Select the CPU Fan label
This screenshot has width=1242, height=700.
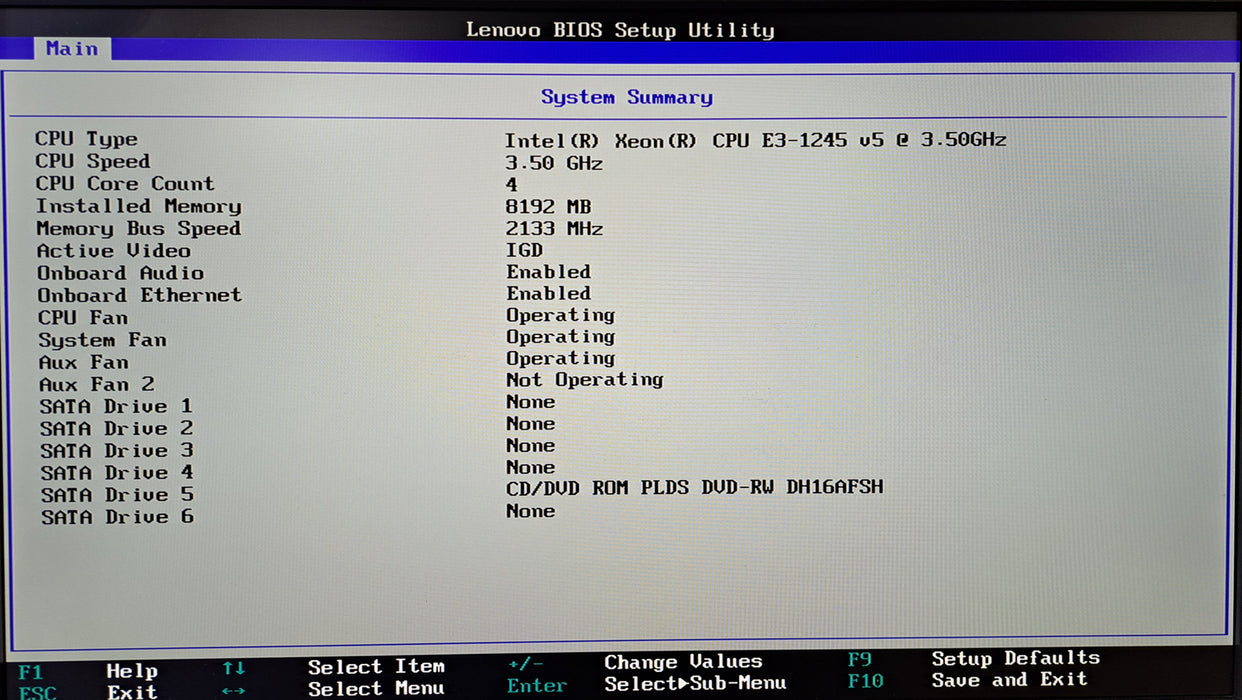pyautogui.click(x=83, y=318)
